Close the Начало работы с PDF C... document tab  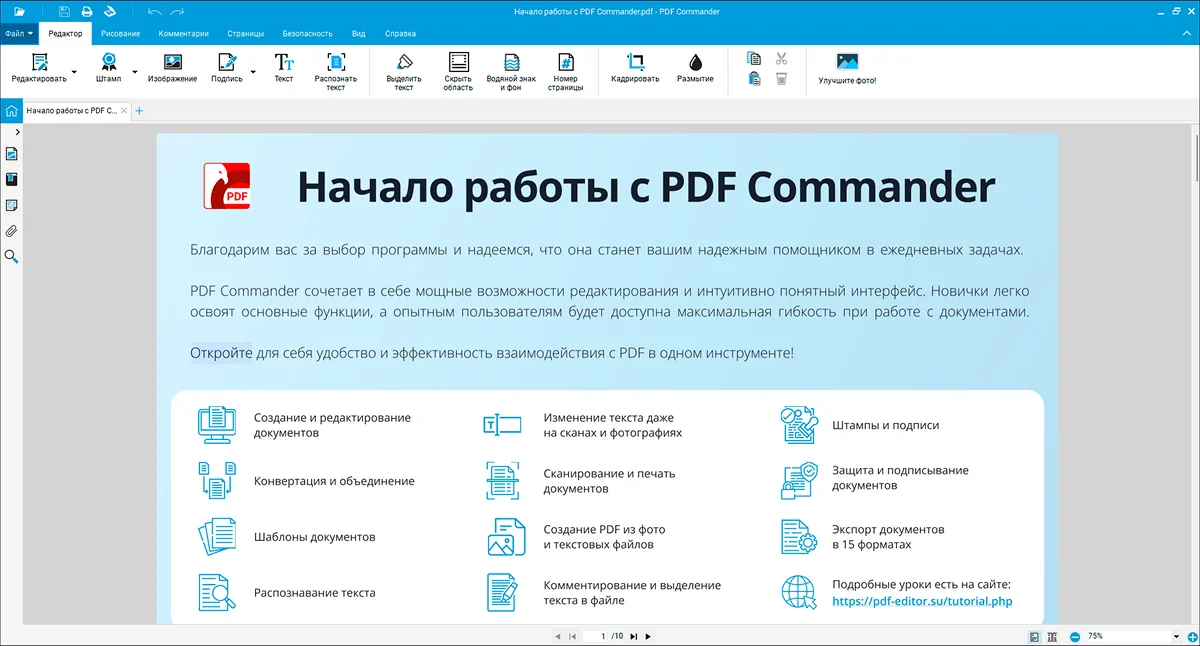(x=124, y=111)
